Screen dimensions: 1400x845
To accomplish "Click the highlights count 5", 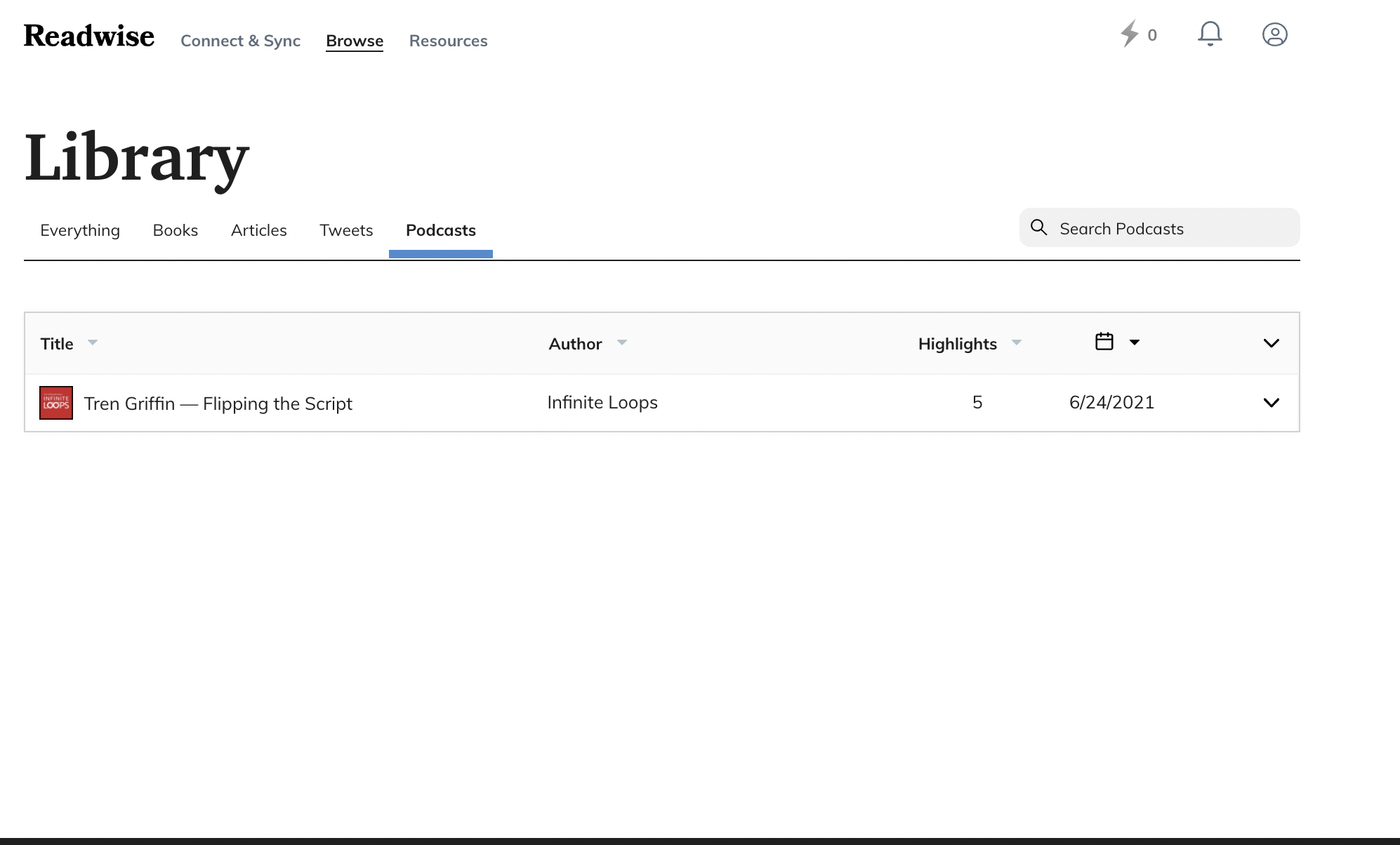I will (x=977, y=402).
